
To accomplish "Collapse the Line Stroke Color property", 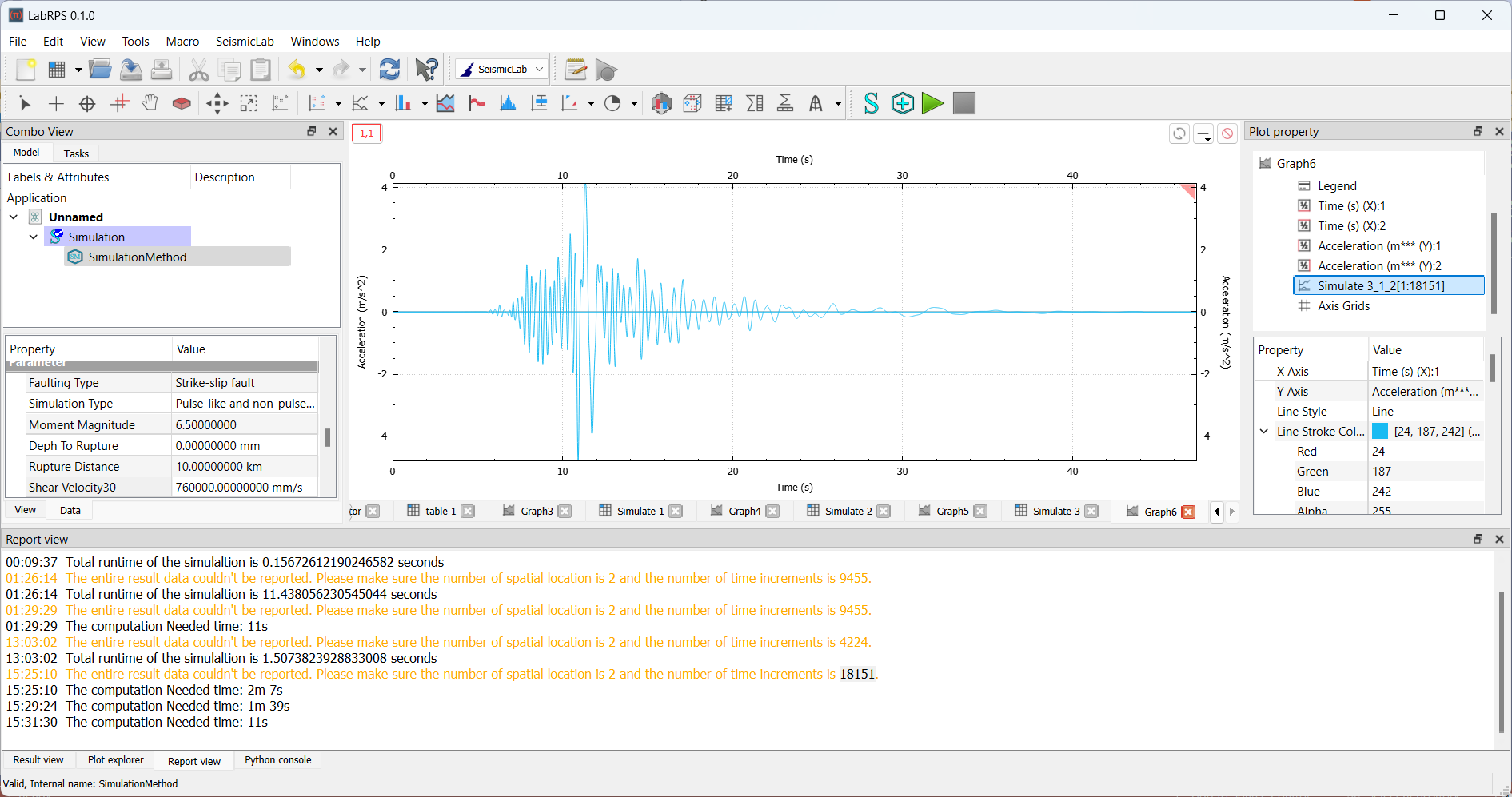I will pos(1264,432).
